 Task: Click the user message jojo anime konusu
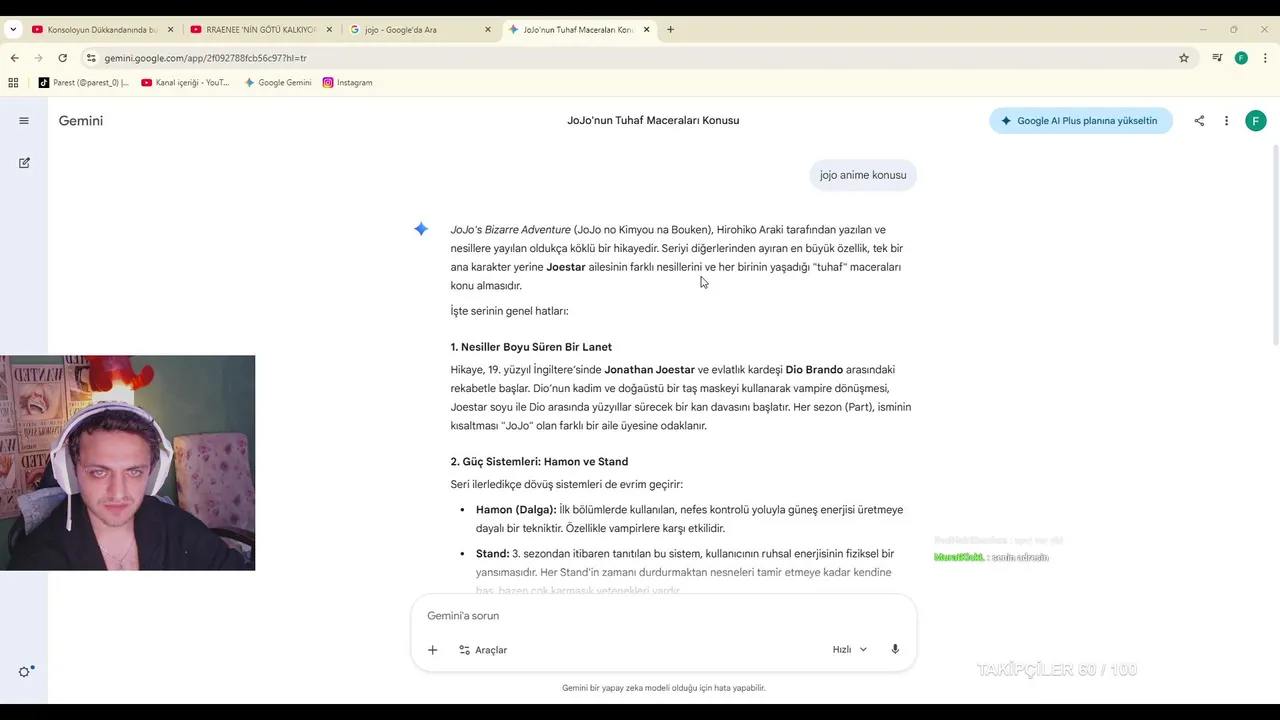863,175
